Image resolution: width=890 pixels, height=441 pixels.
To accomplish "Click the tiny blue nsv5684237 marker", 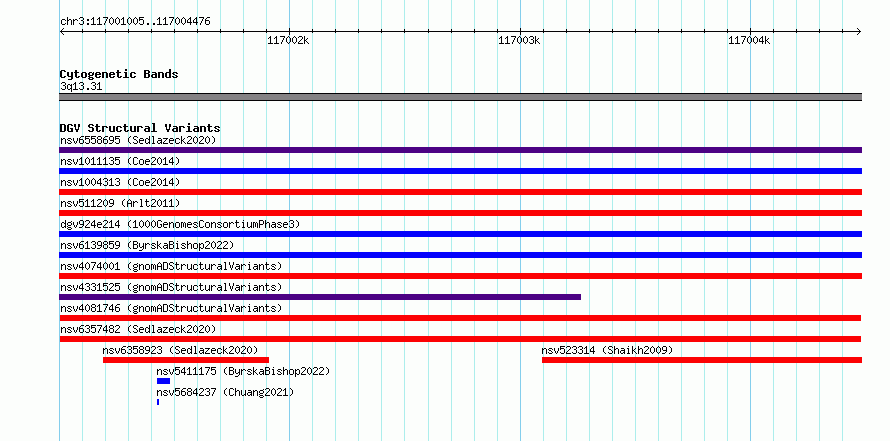I will click(x=158, y=402).
